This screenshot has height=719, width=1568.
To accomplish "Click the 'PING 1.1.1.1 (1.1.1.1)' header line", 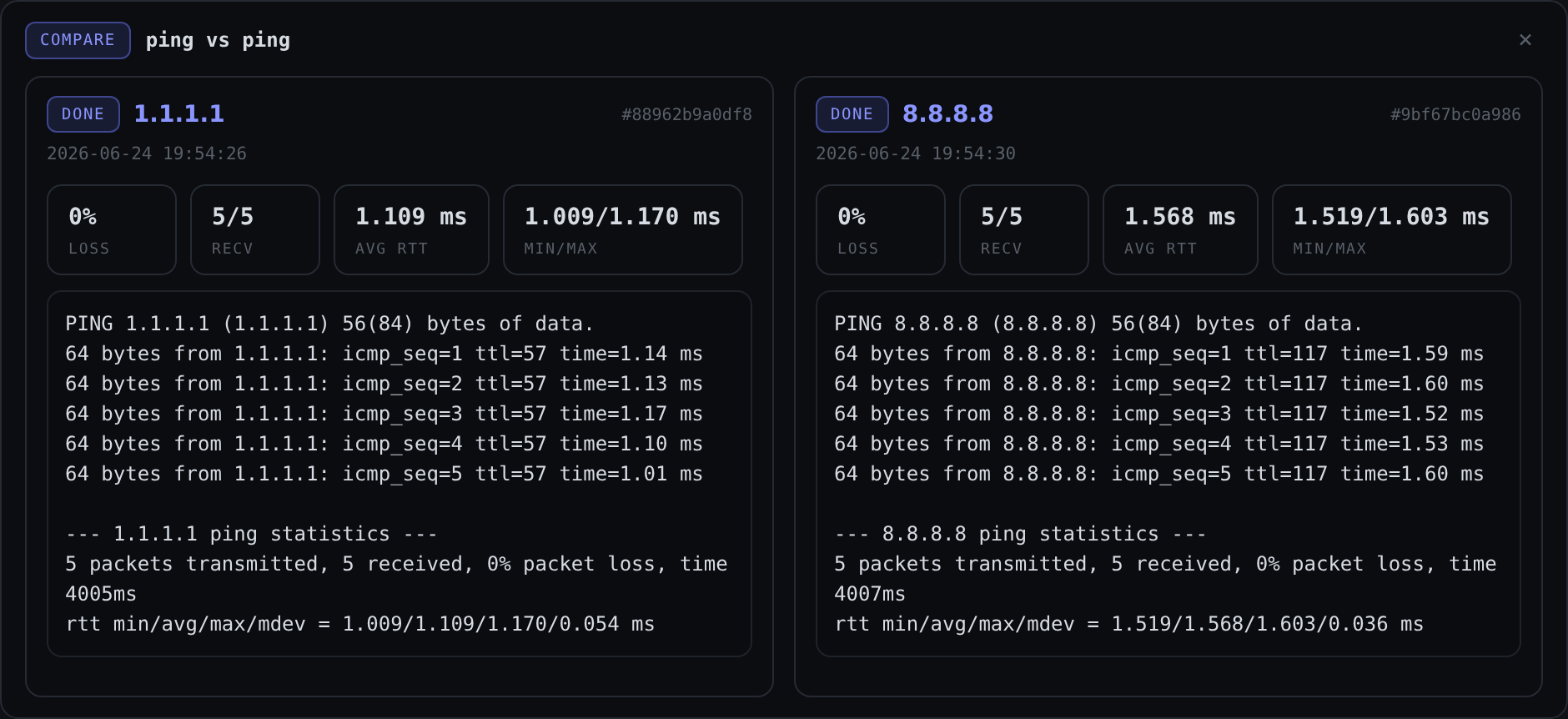I will coord(329,324).
